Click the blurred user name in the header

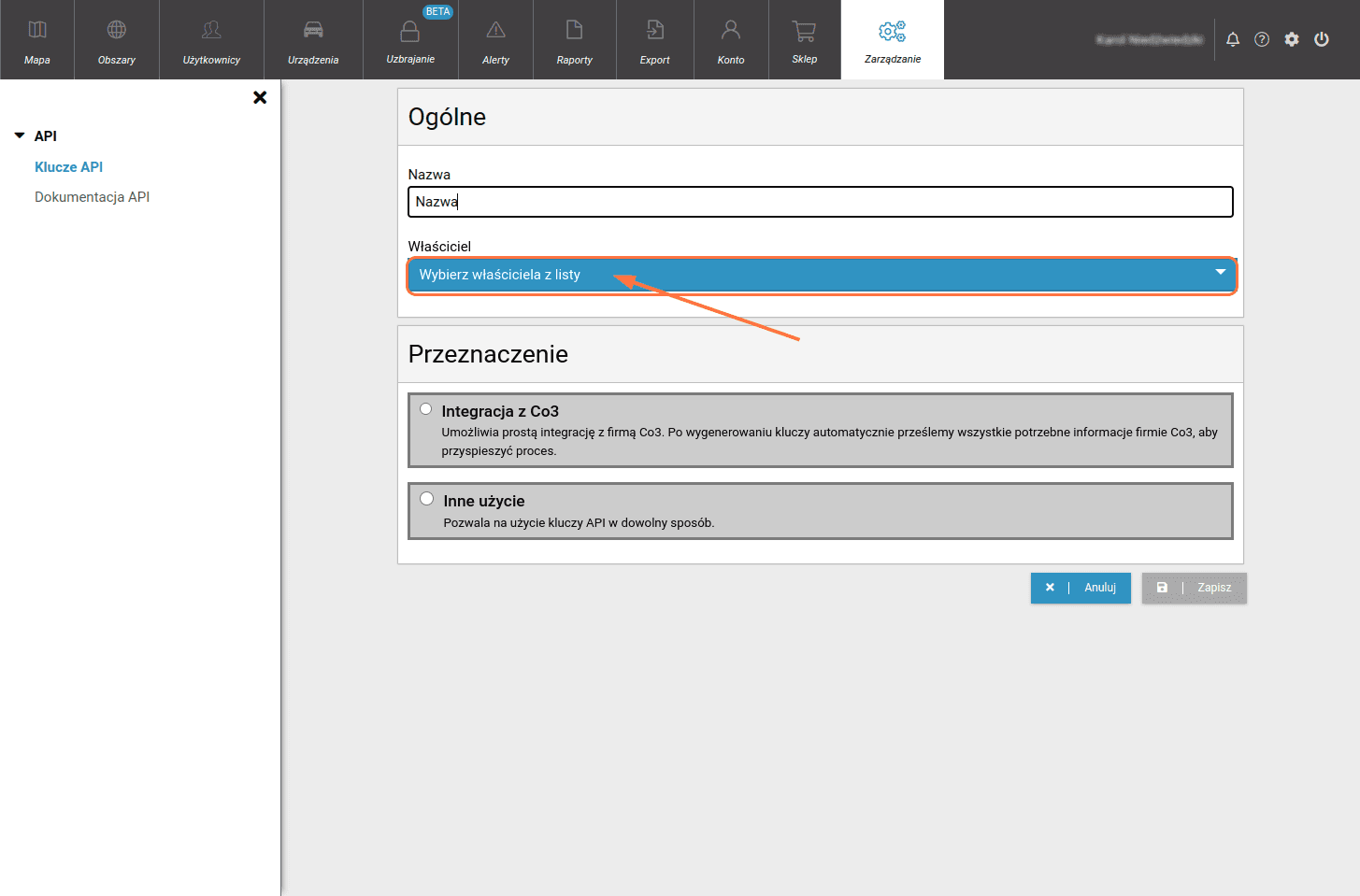[x=1150, y=39]
